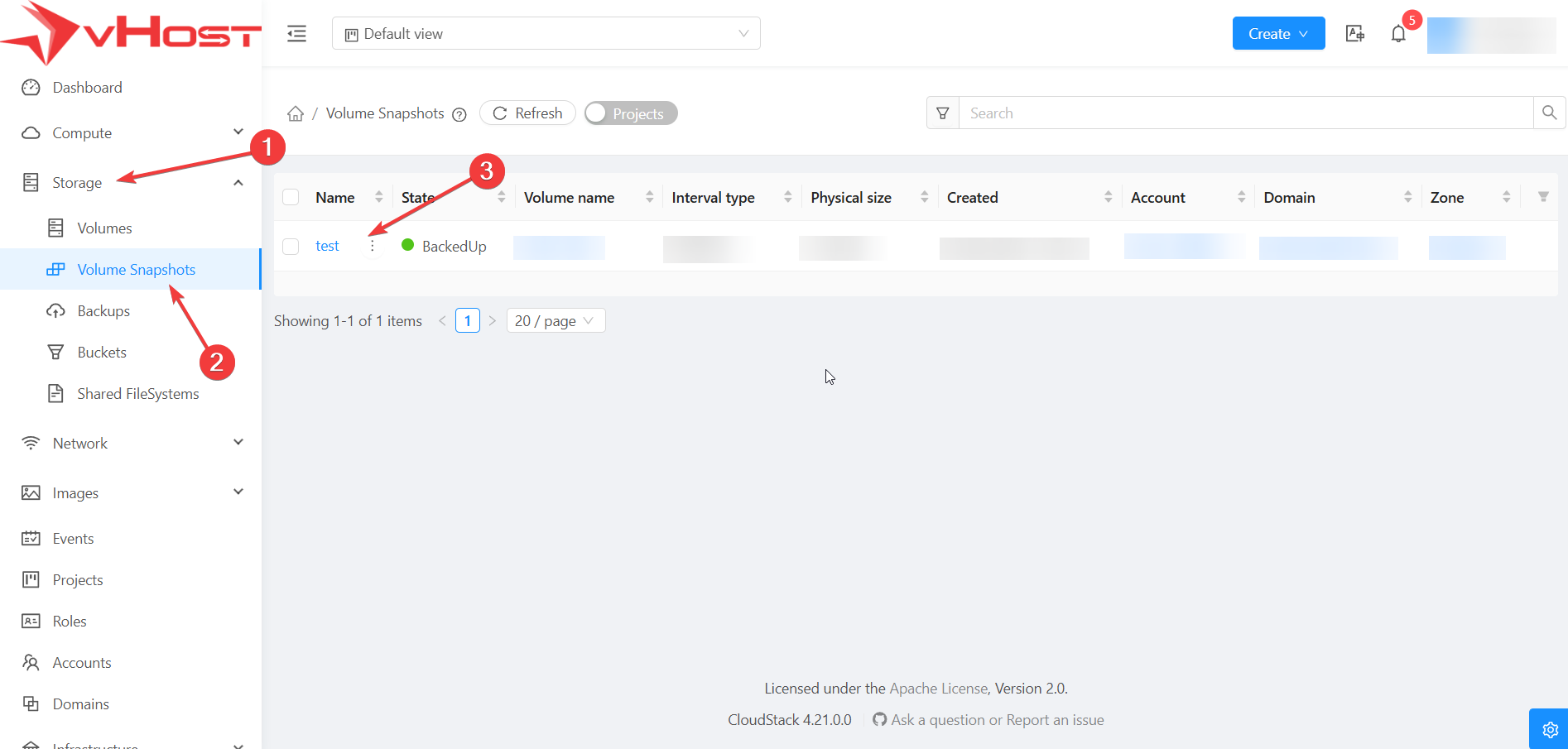Go to Volumes in the sidebar

coord(104,228)
